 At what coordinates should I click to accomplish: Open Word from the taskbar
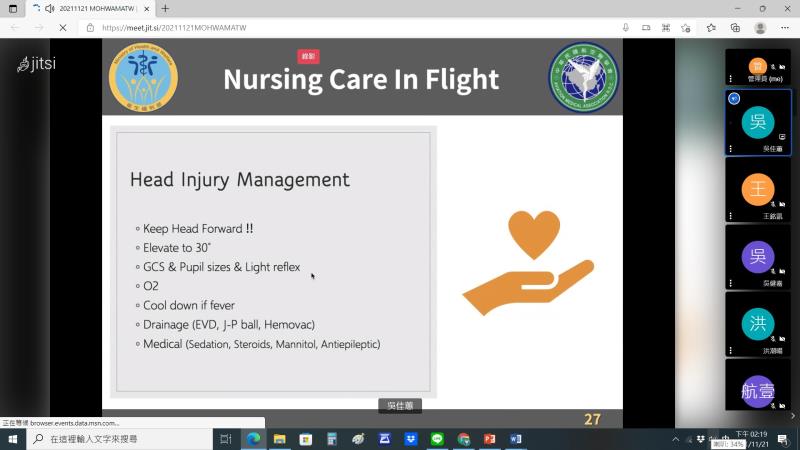516,439
